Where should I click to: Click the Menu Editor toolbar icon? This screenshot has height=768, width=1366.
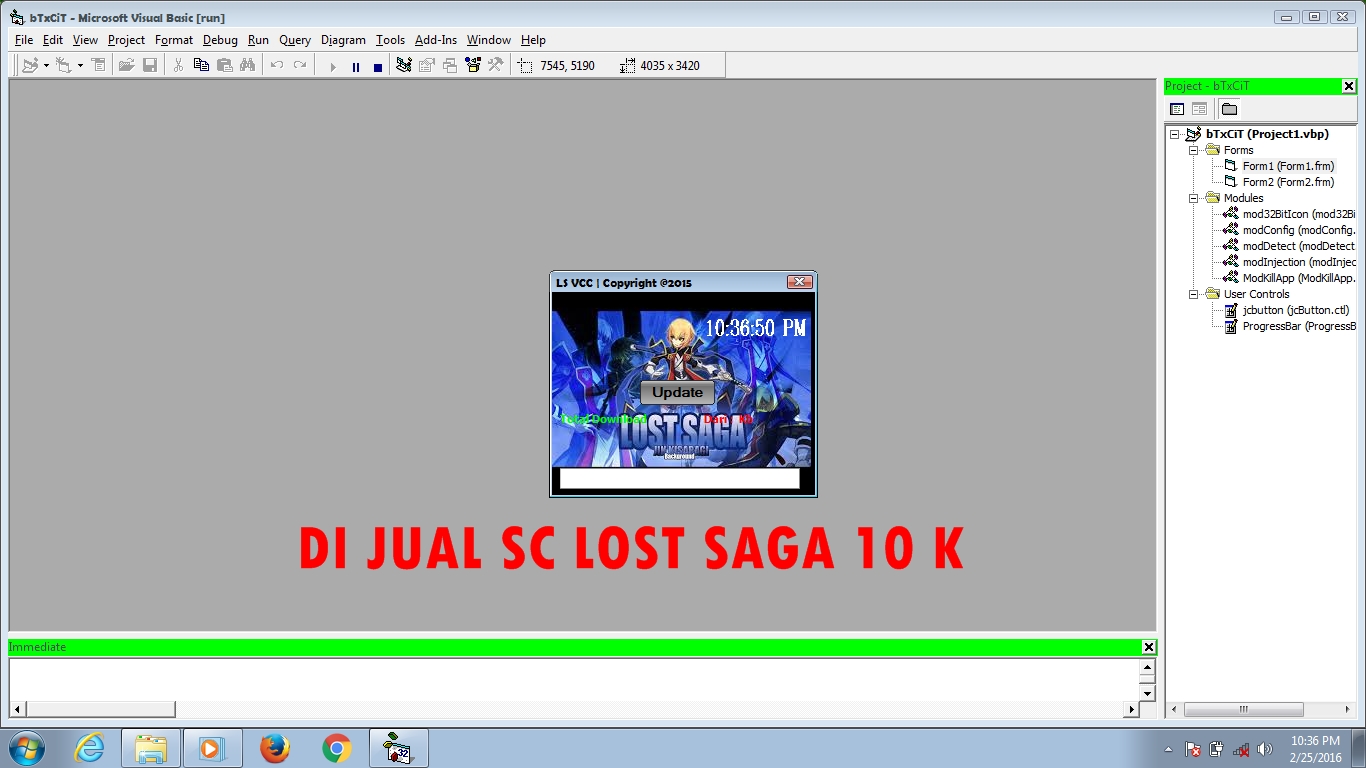98,66
